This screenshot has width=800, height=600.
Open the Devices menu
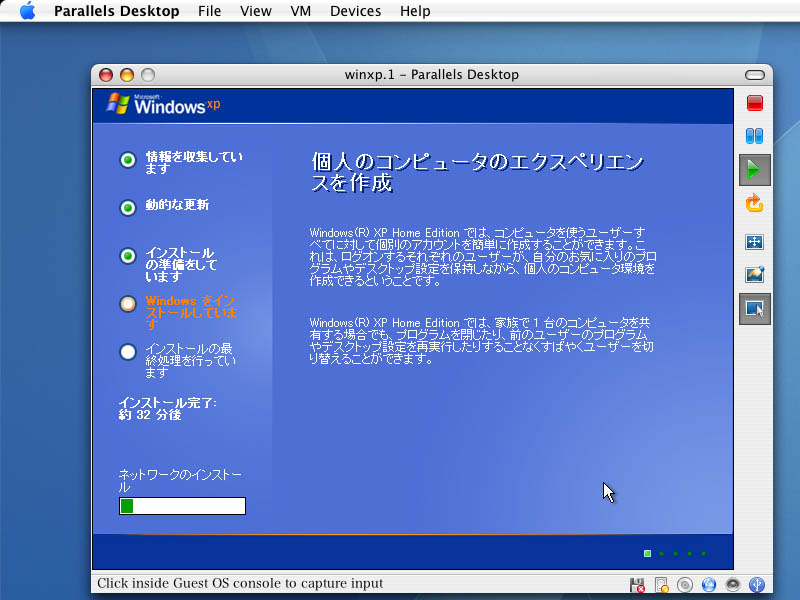coord(355,11)
